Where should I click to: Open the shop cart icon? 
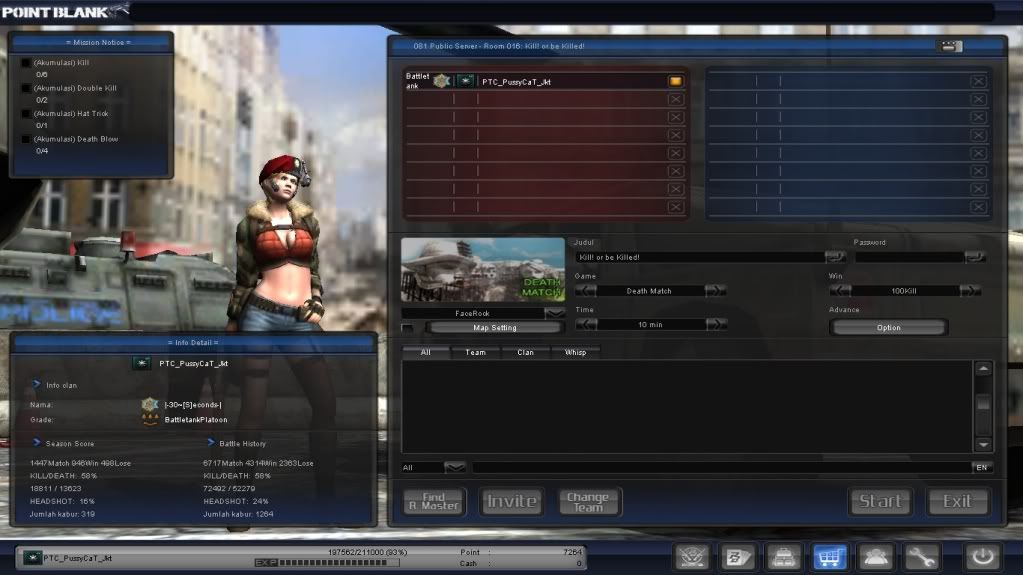[x=829, y=557]
